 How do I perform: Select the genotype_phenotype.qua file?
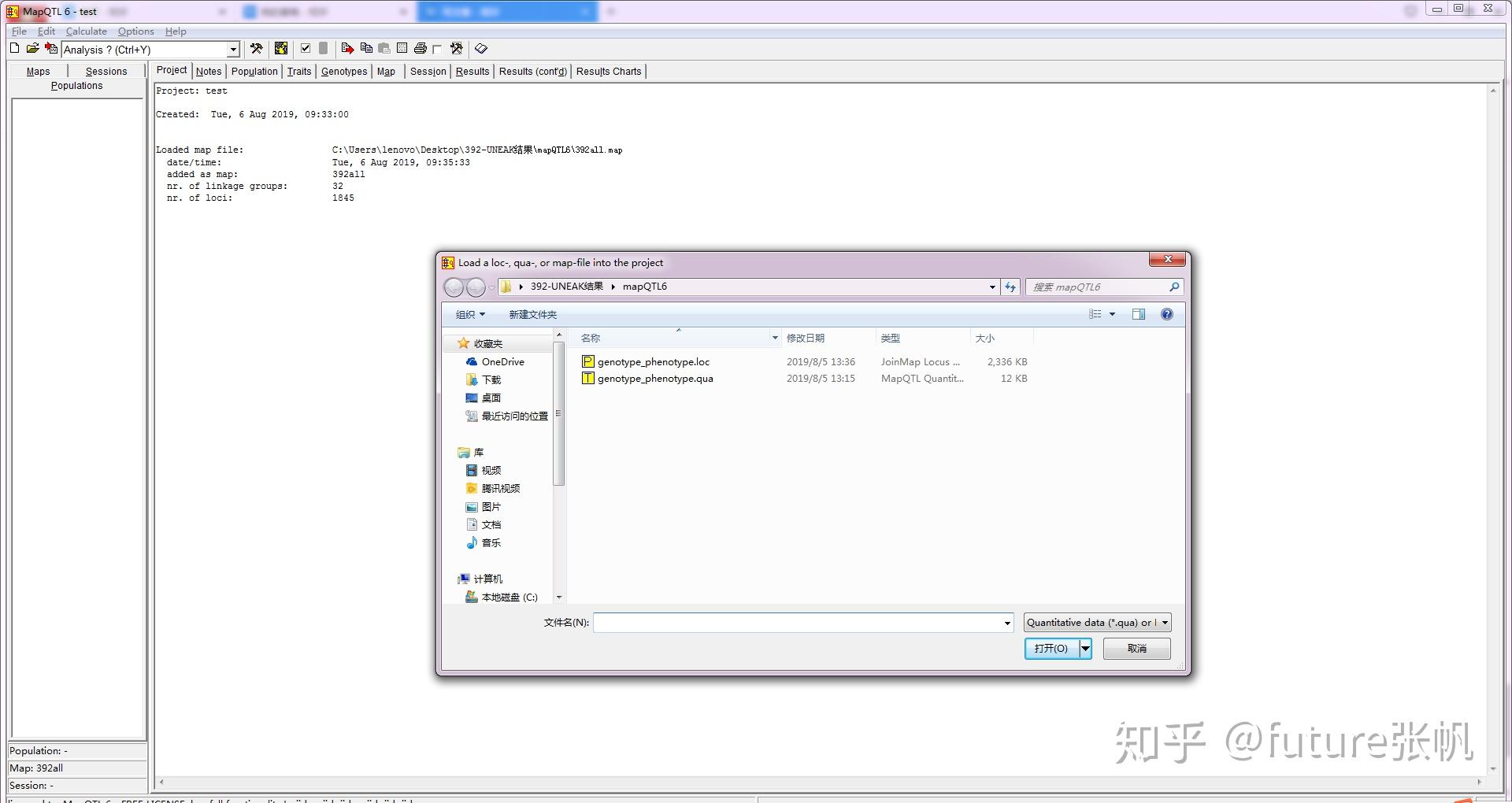655,379
